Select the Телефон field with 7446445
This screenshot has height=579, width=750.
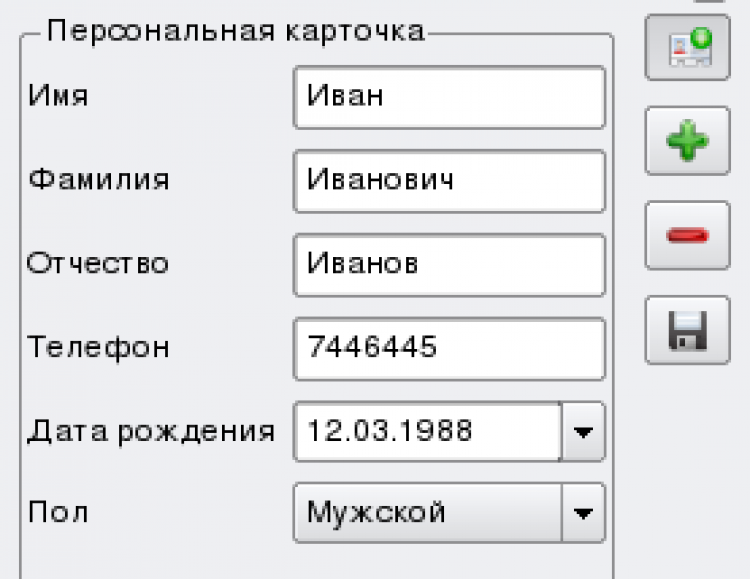point(449,348)
